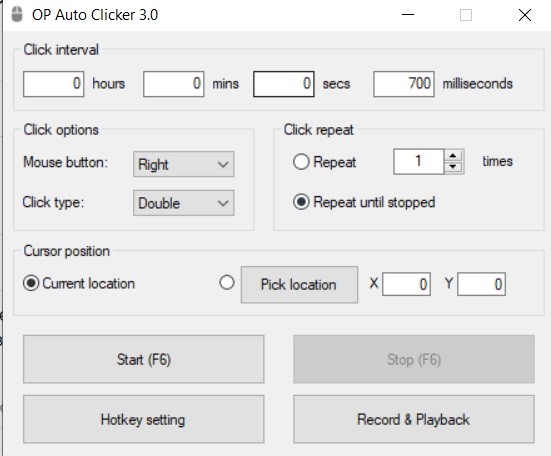Click the 'times' label
The width and height of the screenshot is (551, 456).
tap(498, 162)
